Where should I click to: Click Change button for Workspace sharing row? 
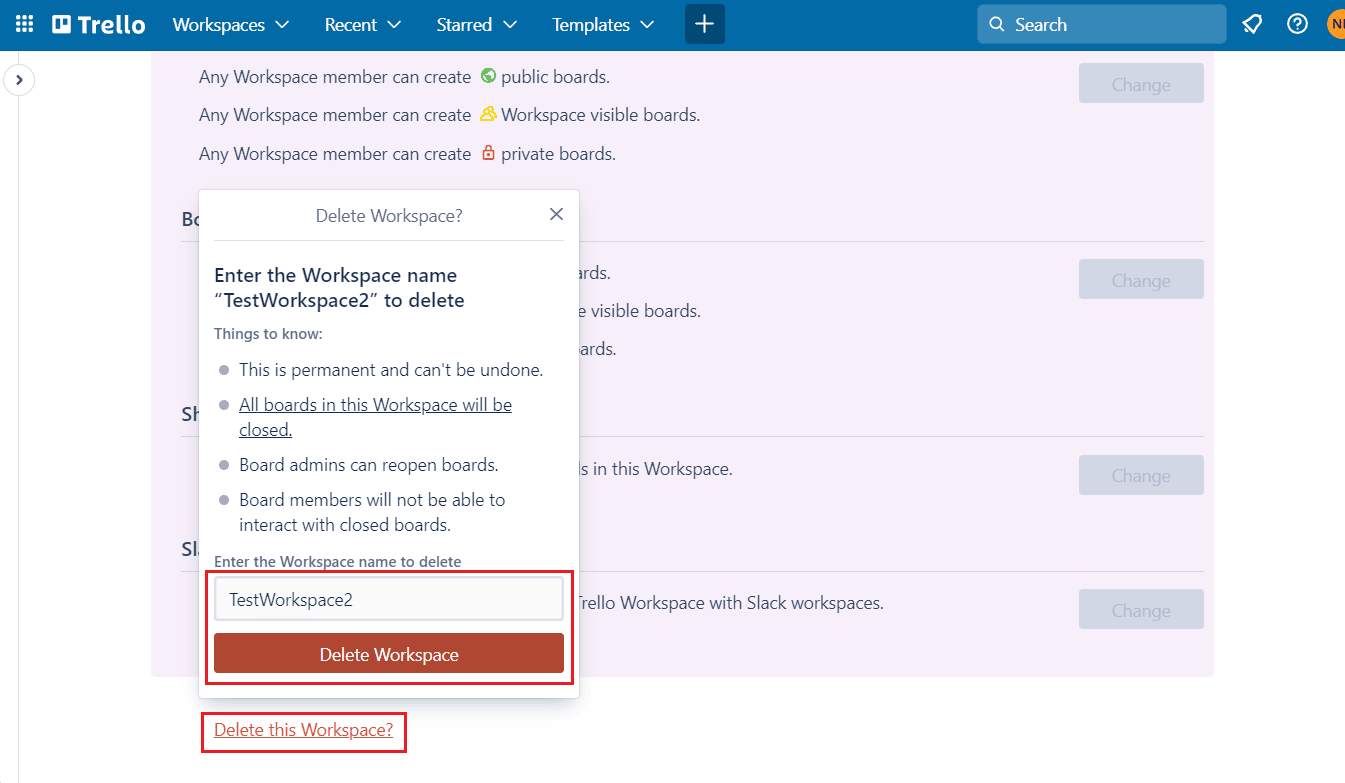pyautogui.click(x=1141, y=475)
